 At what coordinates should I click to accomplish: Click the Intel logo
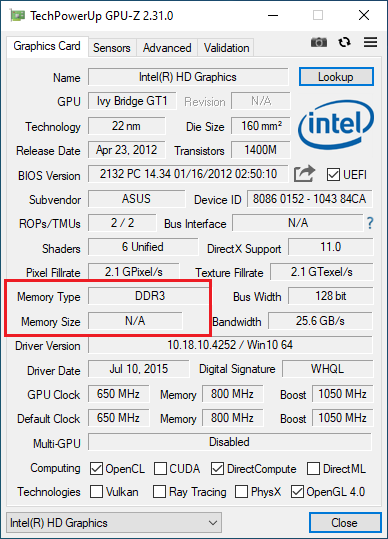point(336,125)
